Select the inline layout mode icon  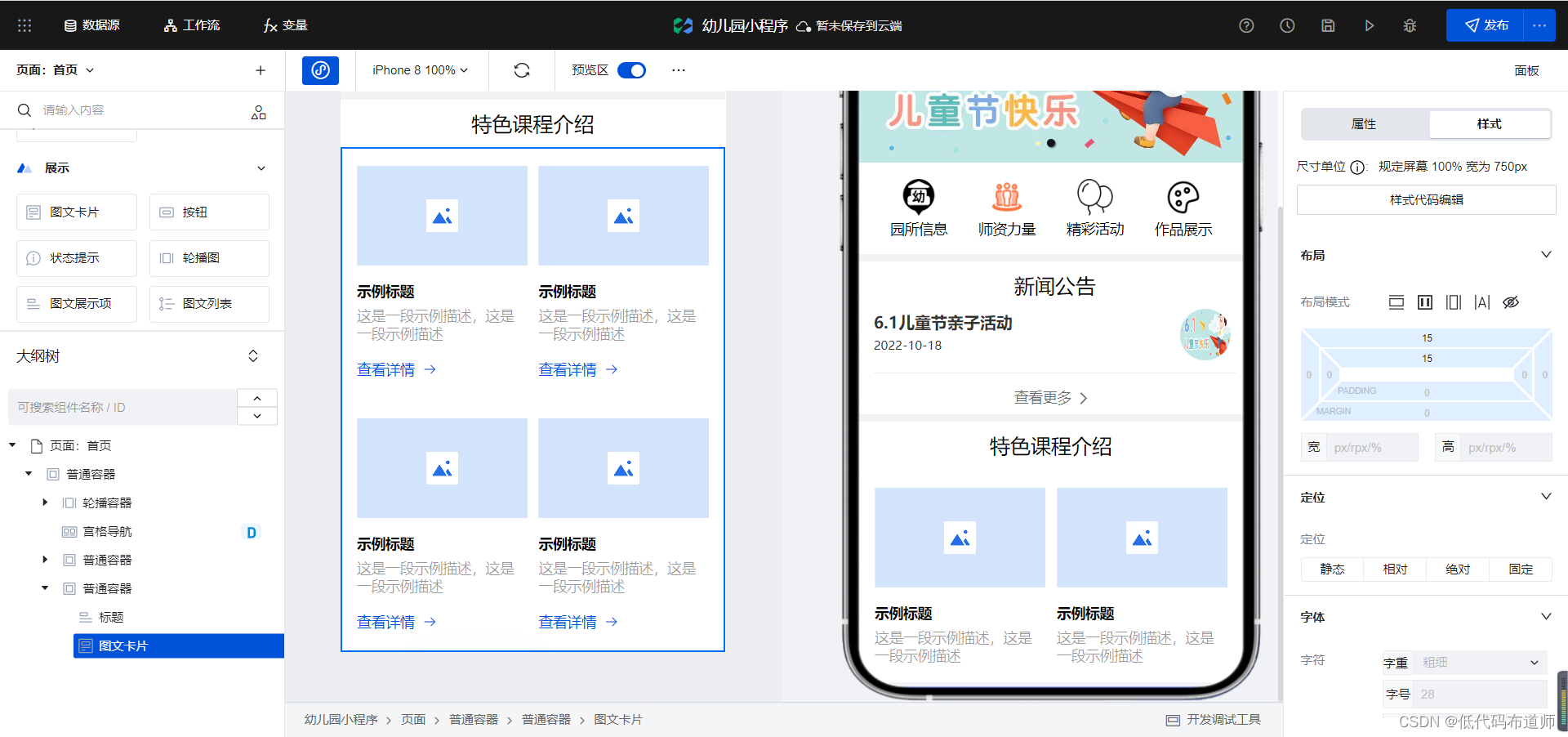click(x=1482, y=302)
